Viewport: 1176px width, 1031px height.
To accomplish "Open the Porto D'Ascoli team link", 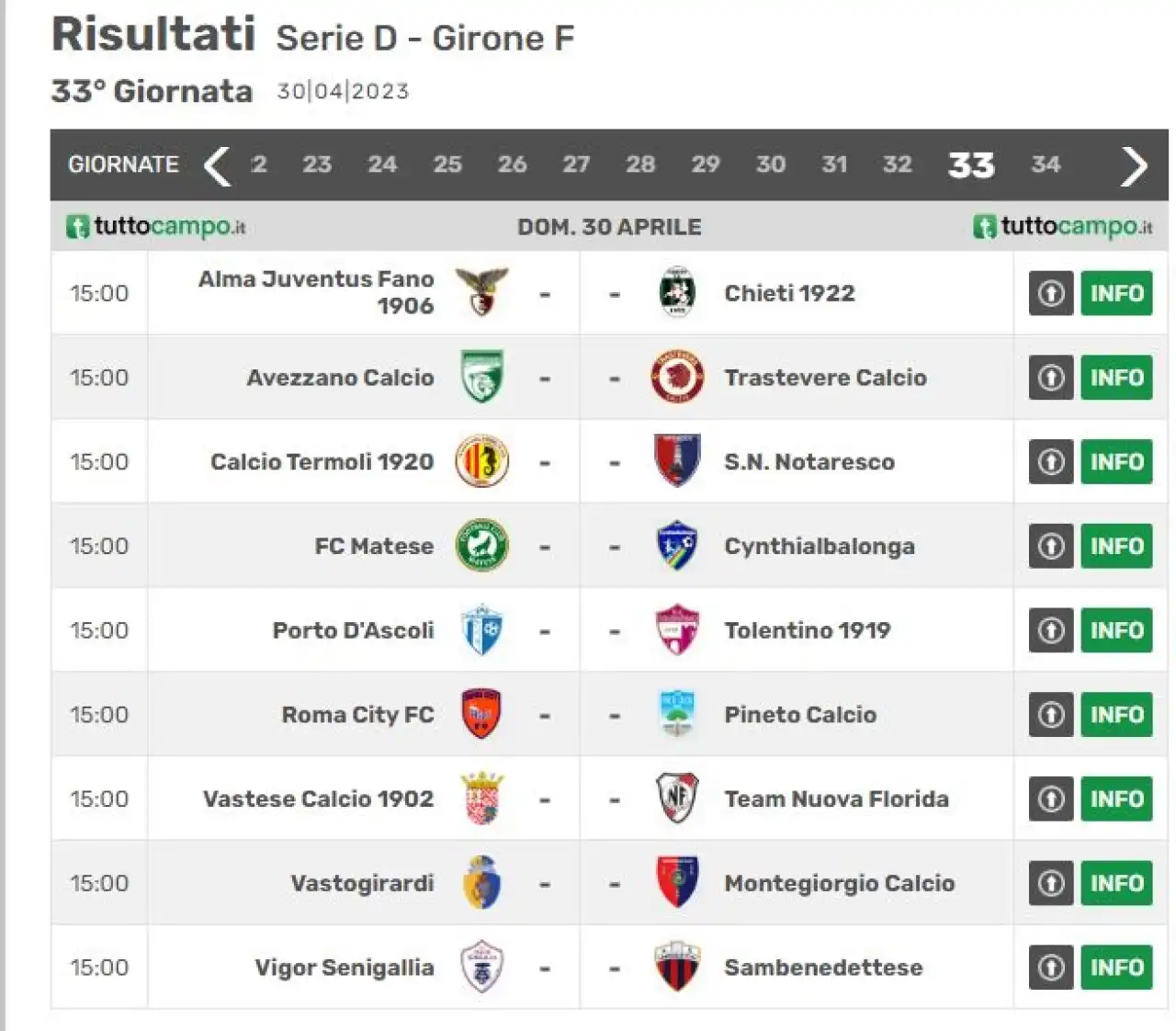I will [353, 630].
